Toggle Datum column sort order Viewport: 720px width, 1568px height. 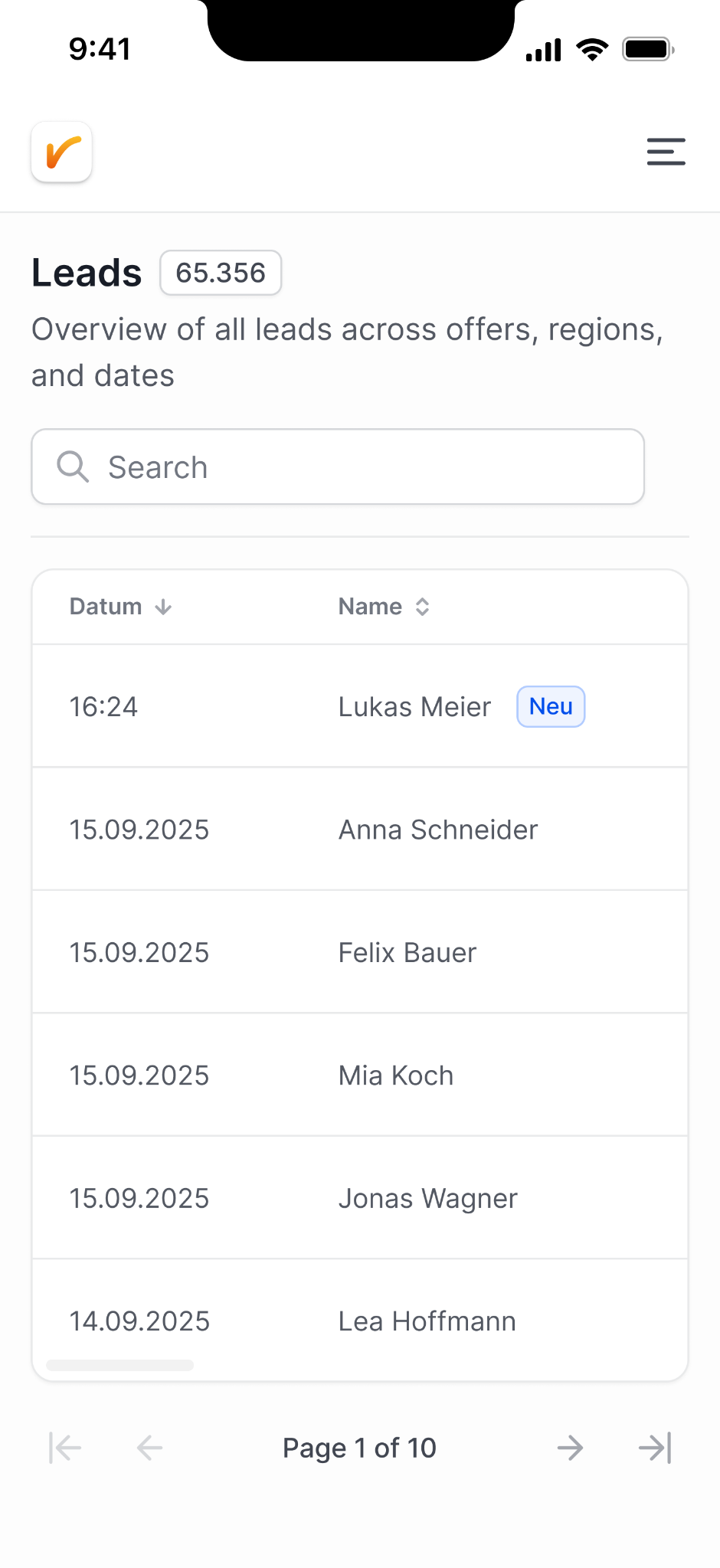pyautogui.click(x=121, y=607)
